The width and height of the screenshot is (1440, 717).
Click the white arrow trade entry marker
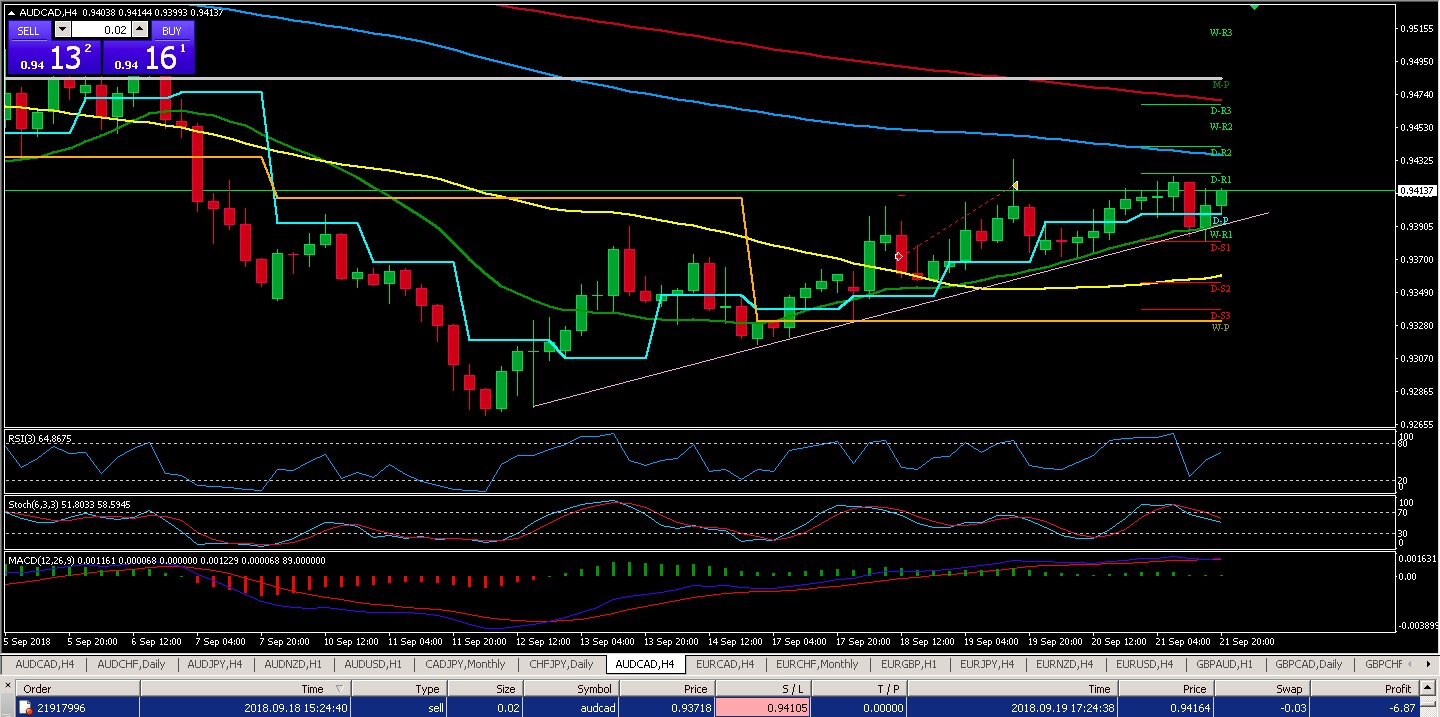click(899, 257)
